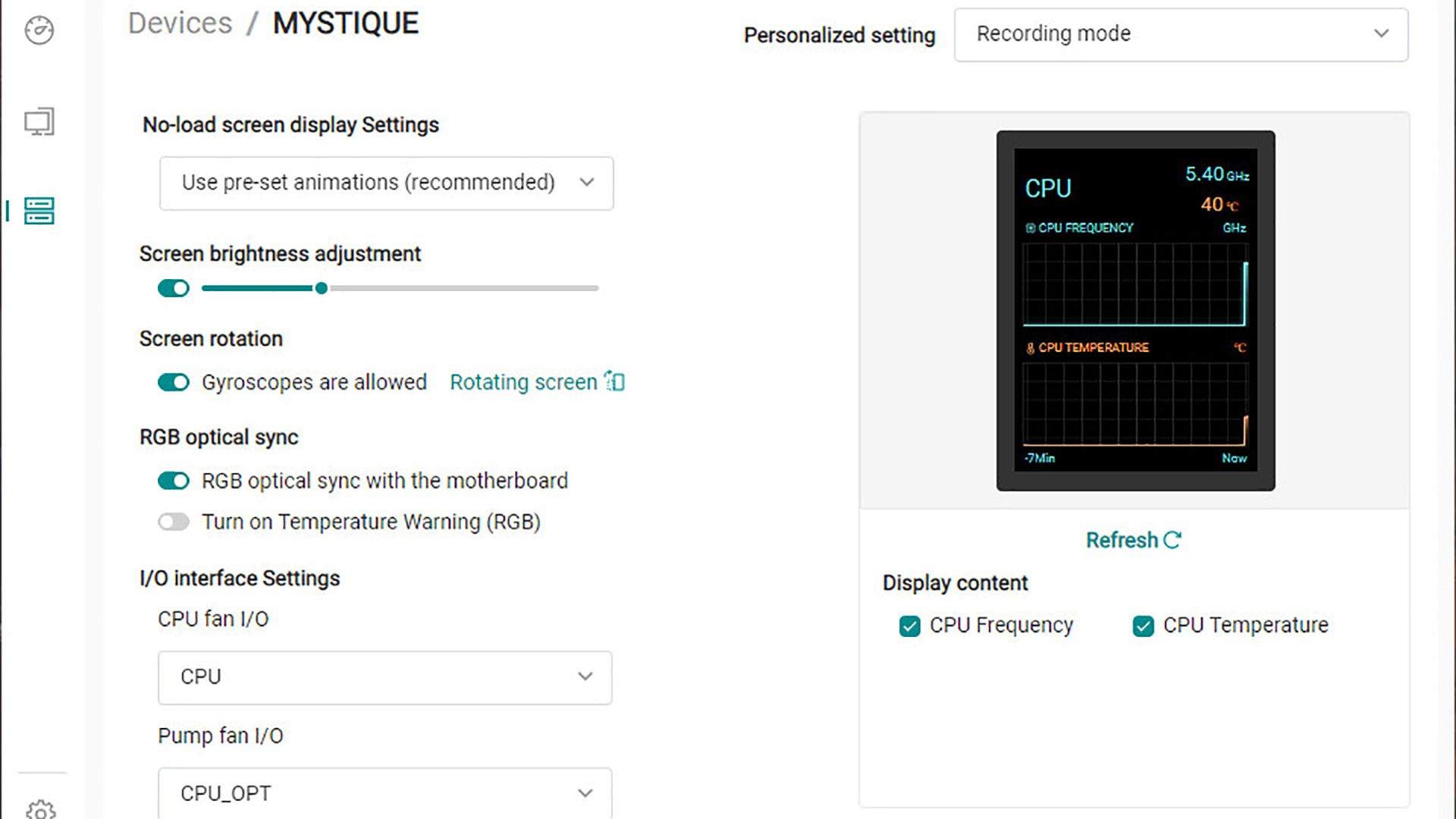Open the CPU fan I/O dropdown
This screenshot has height=819, width=1456.
384,676
